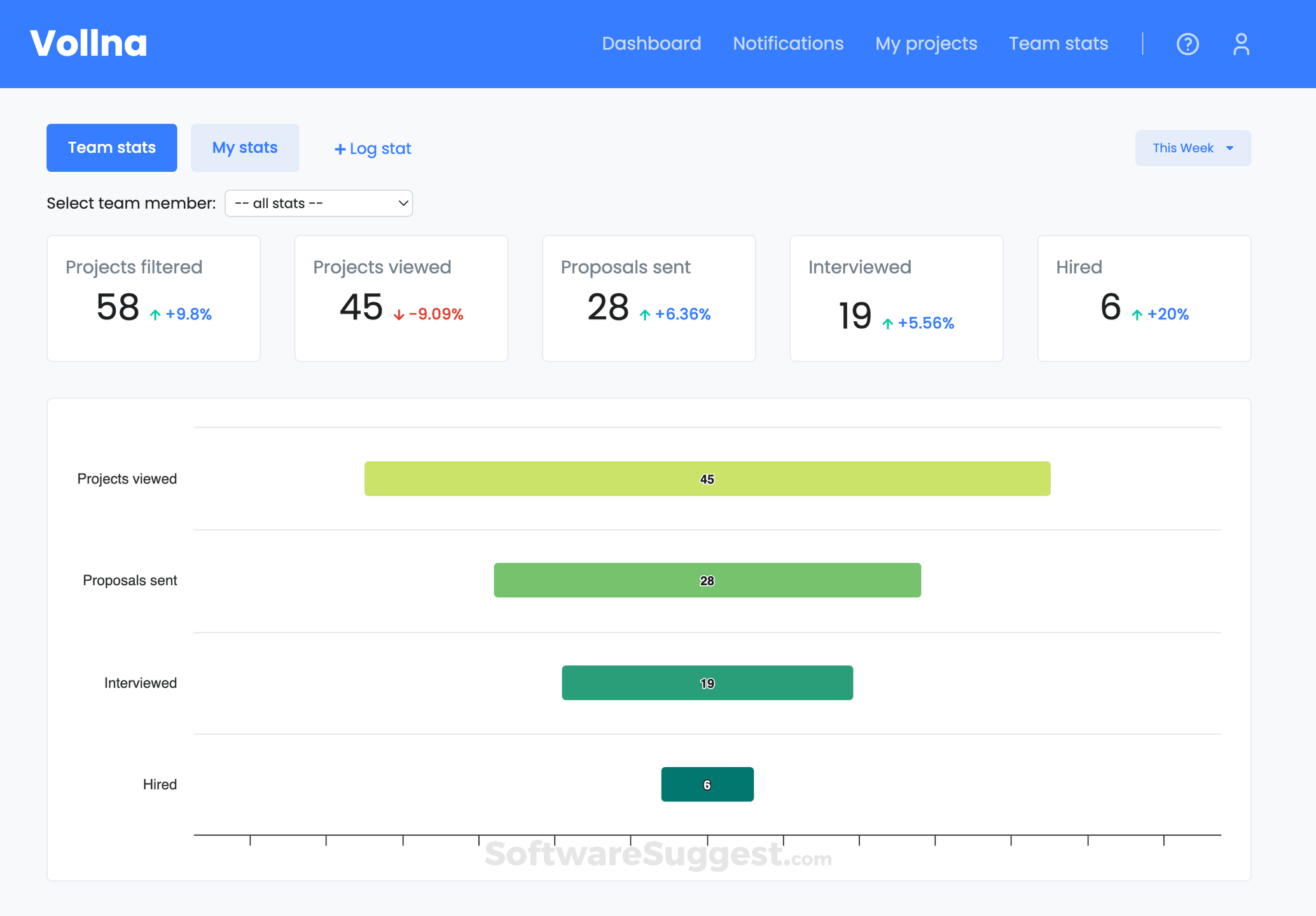Image resolution: width=1316 pixels, height=916 pixels.
Task: Open the This Week time range dropdown
Action: point(1193,148)
